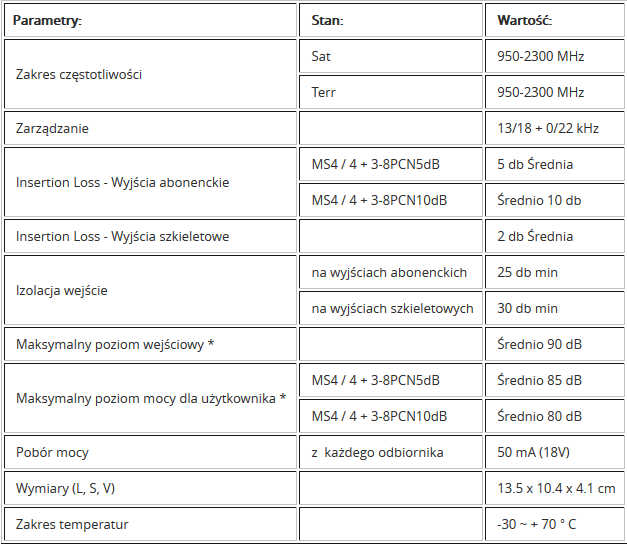Select the "50 mA (18V)" value
This screenshot has height=544, width=627.
click(x=535, y=452)
